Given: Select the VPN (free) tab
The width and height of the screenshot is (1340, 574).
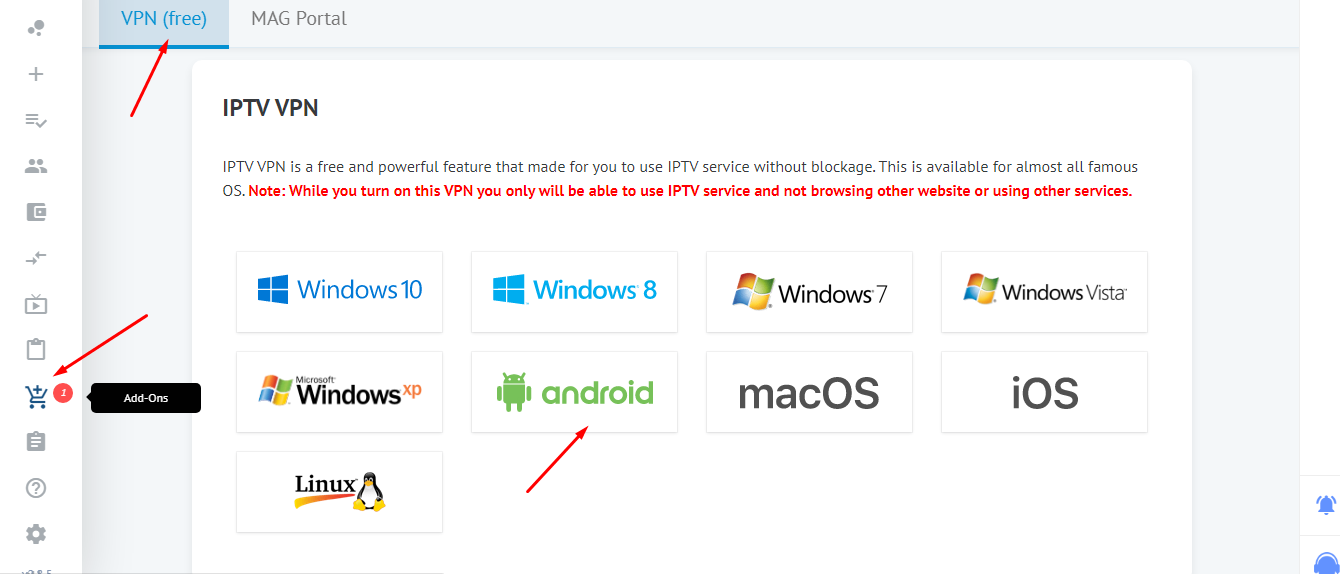Looking at the screenshot, I should click(x=164, y=18).
